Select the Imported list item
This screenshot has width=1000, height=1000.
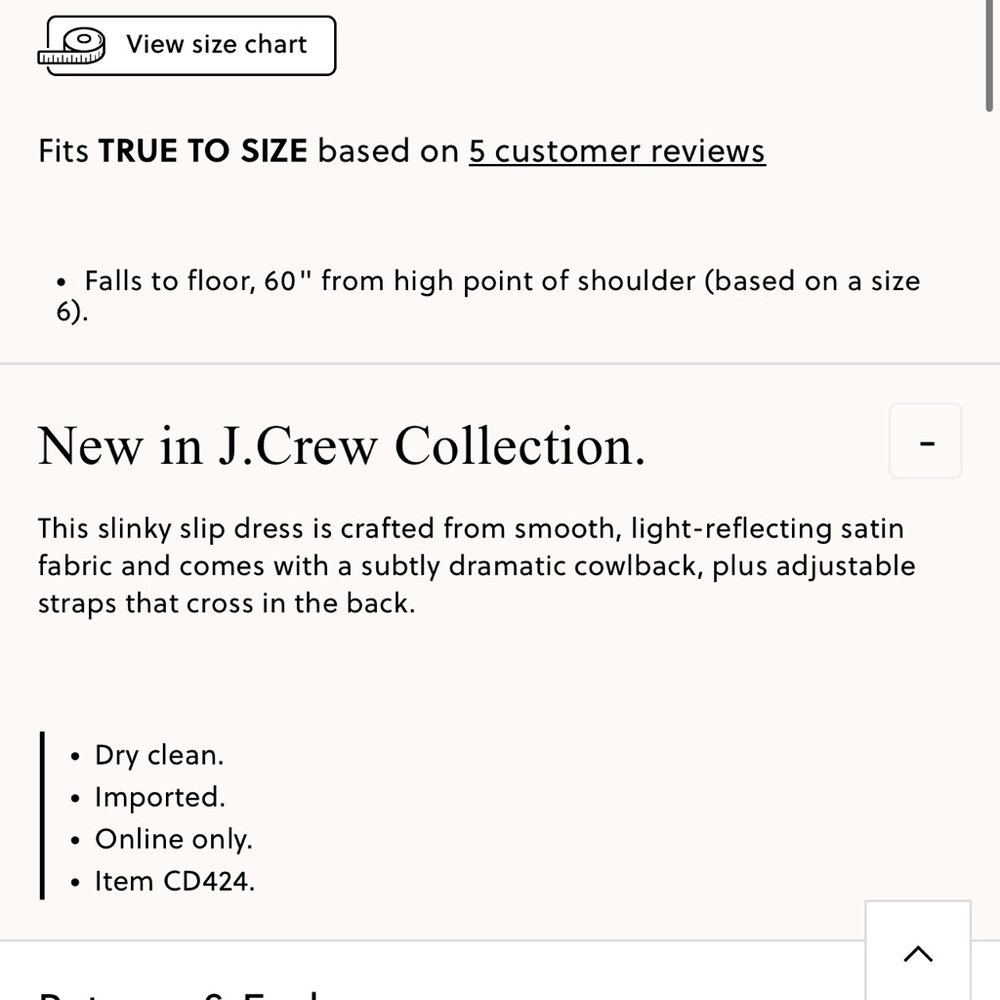160,797
